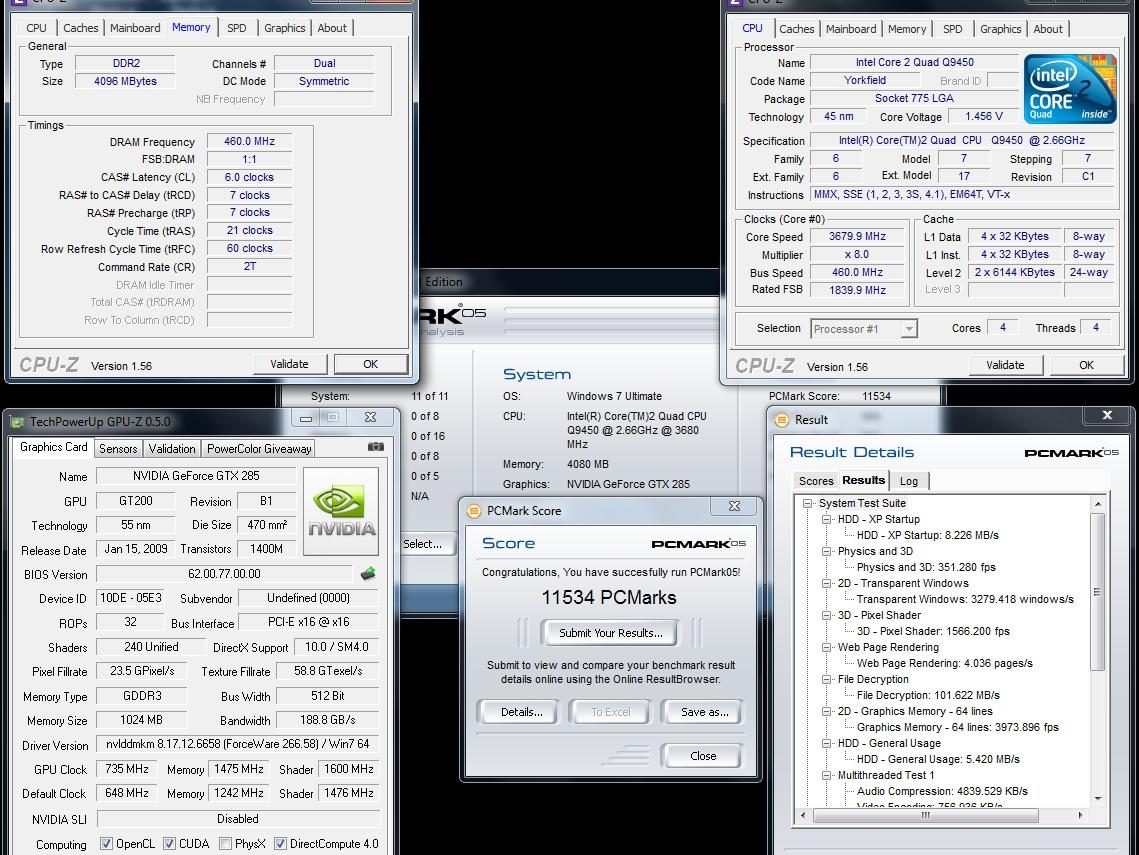Click the Core Voltage 1.456 V value
The width and height of the screenshot is (1139, 855).
coord(984,116)
